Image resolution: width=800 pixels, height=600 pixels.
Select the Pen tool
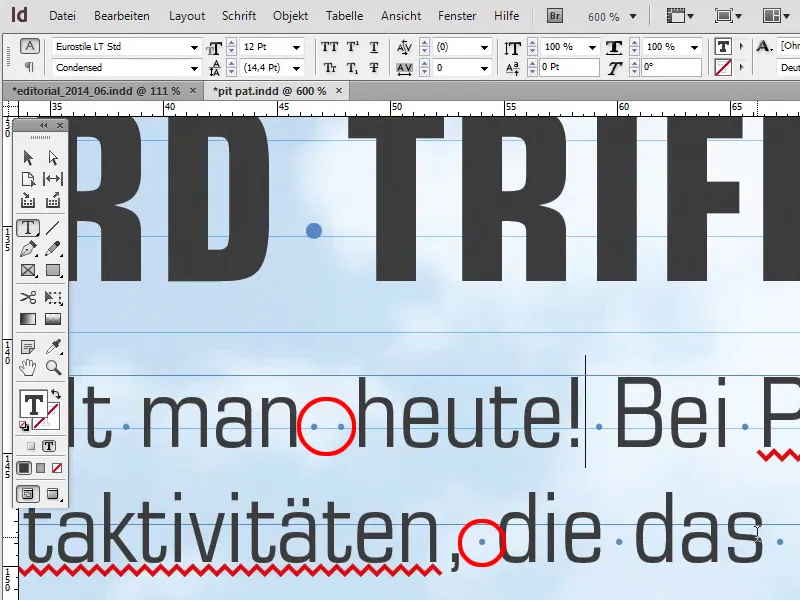coord(28,248)
